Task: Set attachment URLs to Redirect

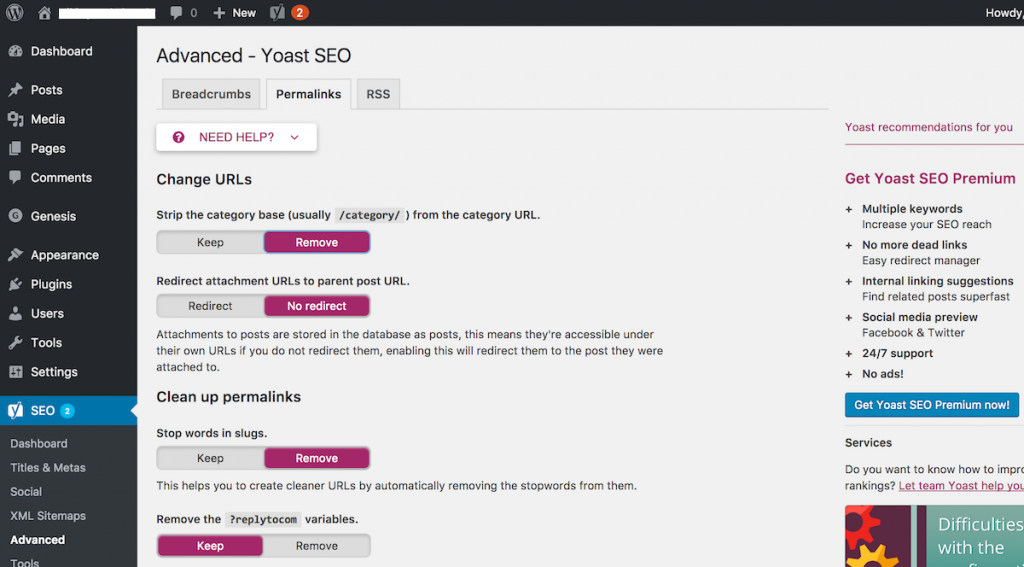Action: click(210, 306)
